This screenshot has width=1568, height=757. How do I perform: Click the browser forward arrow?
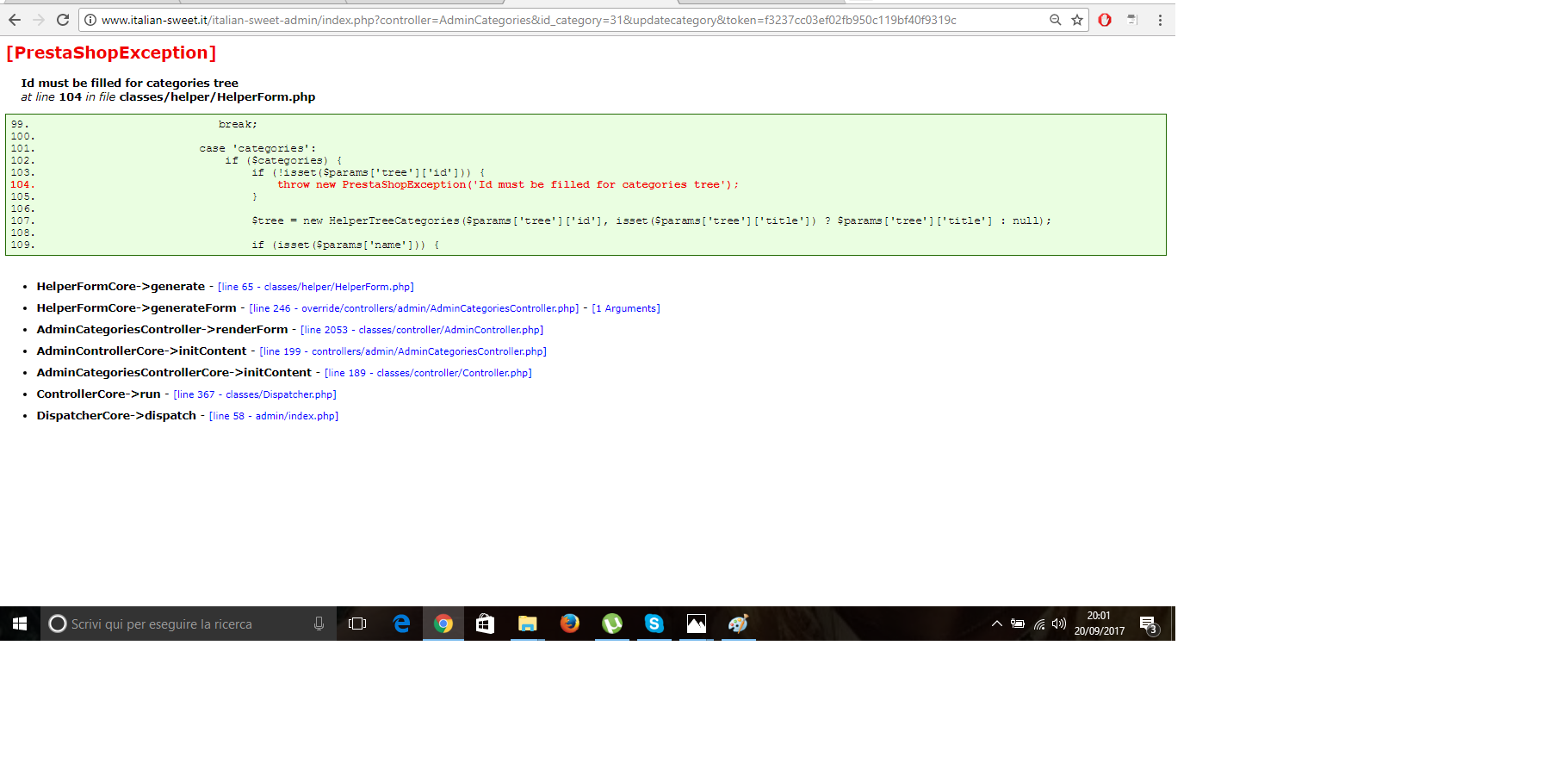click(x=39, y=20)
